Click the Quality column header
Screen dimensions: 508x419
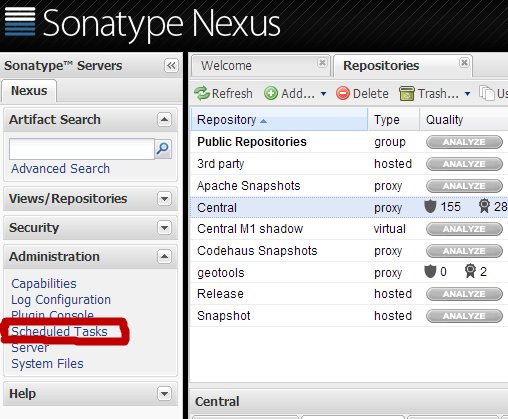coord(464,119)
